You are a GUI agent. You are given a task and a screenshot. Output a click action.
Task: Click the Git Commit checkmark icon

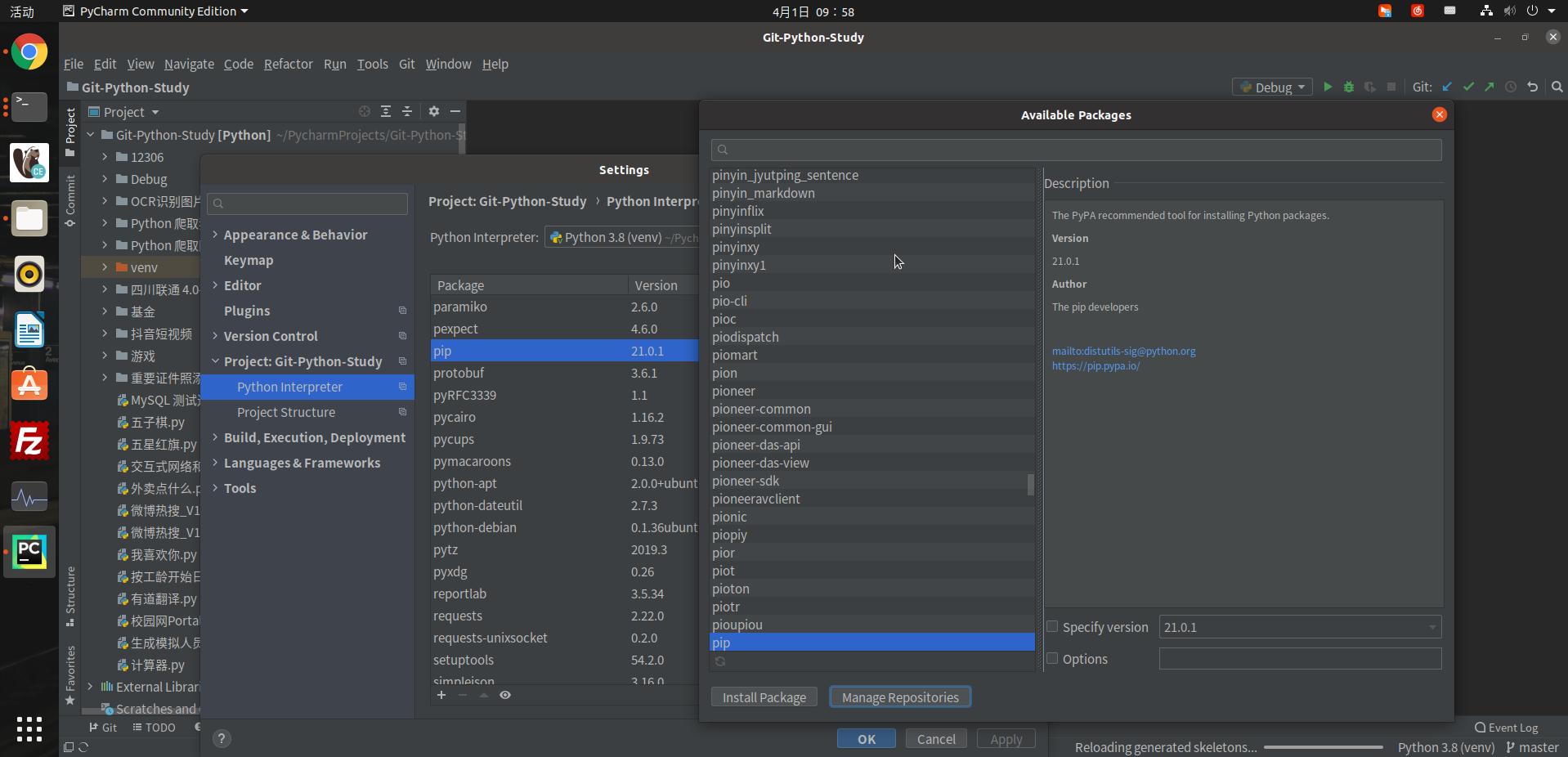tap(1468, 87)
